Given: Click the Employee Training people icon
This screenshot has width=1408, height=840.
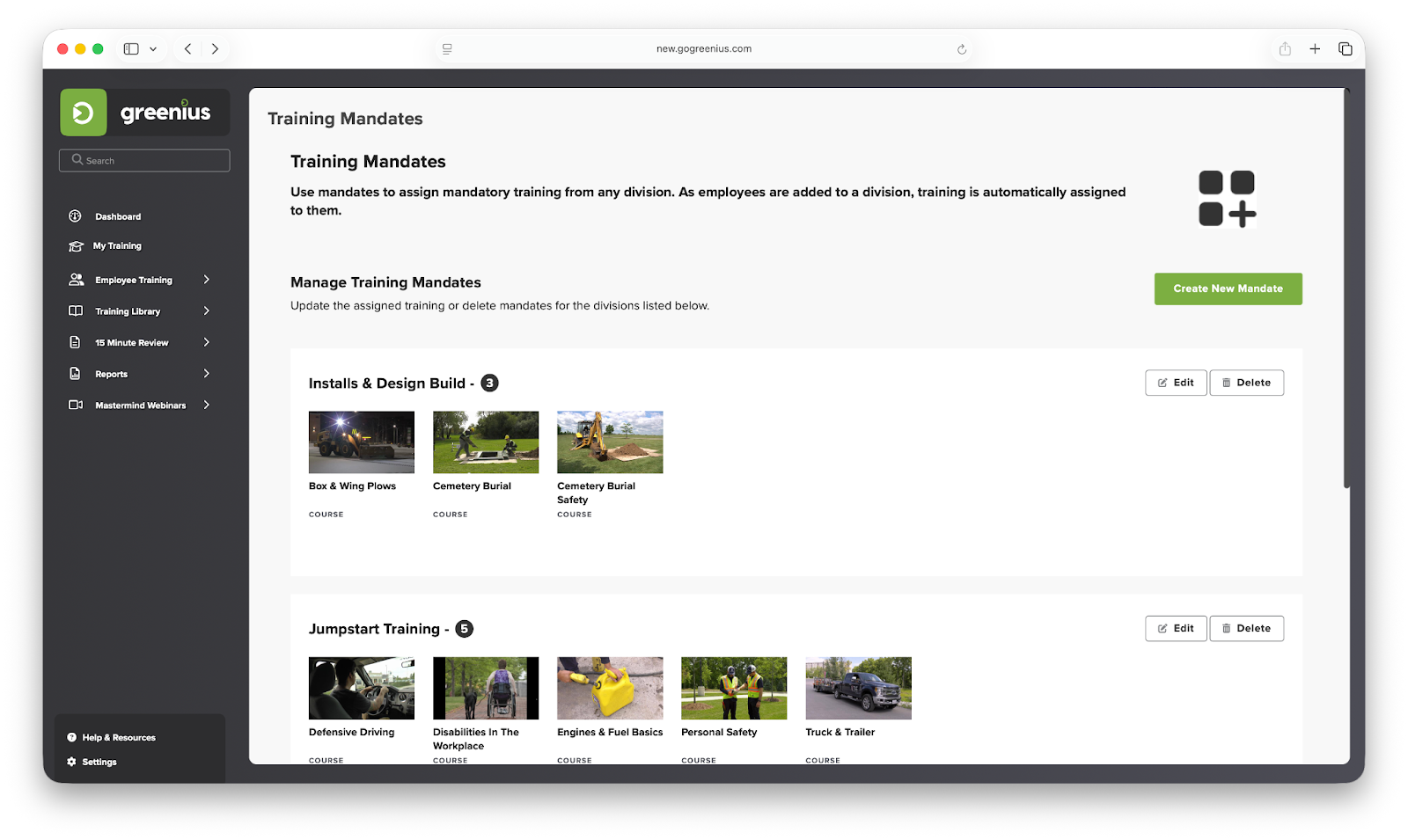Looking at the screenshot, I should pos(76,280).
